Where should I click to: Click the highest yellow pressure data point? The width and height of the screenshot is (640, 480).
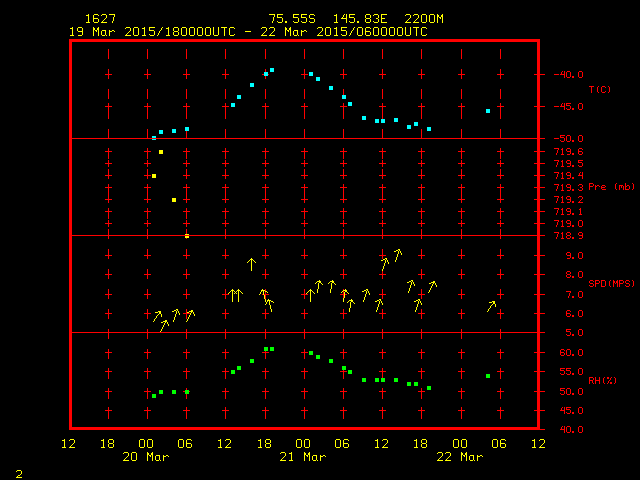(161, 152)
